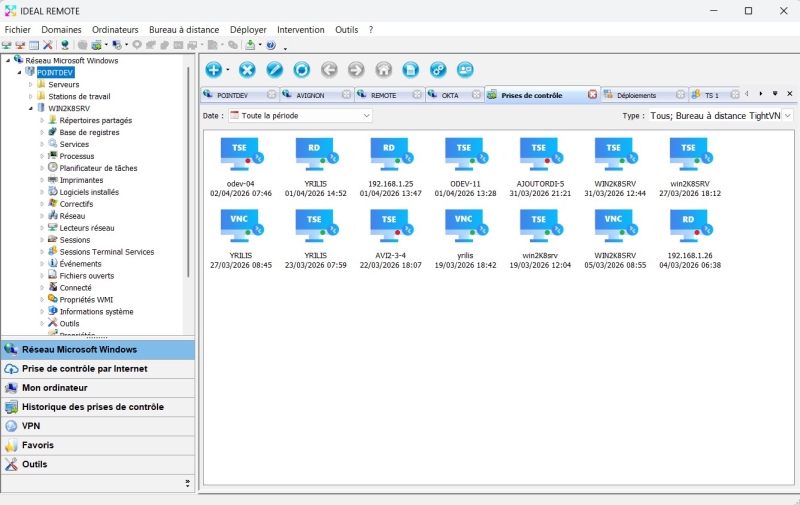Image resolution: width=800 pixels, height=505 pixels.
Task: Open the odev-04 TSE session thumbnail
Action: pos(240,154)
